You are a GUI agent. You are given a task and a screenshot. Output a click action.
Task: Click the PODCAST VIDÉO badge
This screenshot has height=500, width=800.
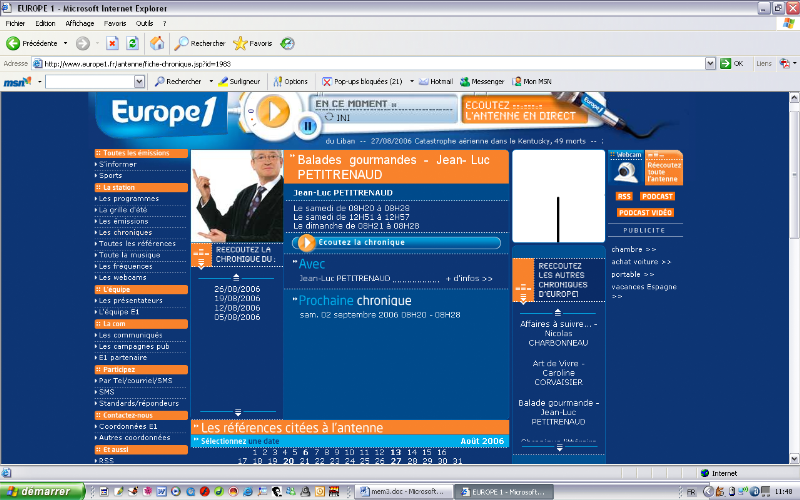click(x=645, y=213)
